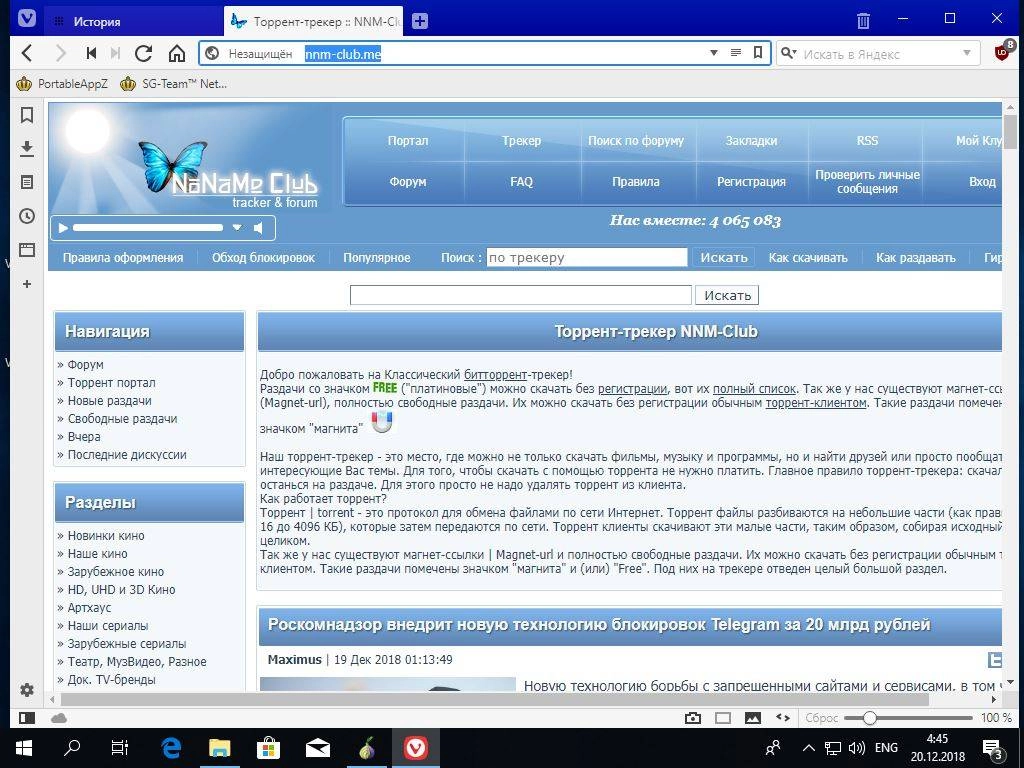The width and height of the screenshot is (1024, 768).
Task: Open the closed tabs trash can
Action: tap(863, 20)
